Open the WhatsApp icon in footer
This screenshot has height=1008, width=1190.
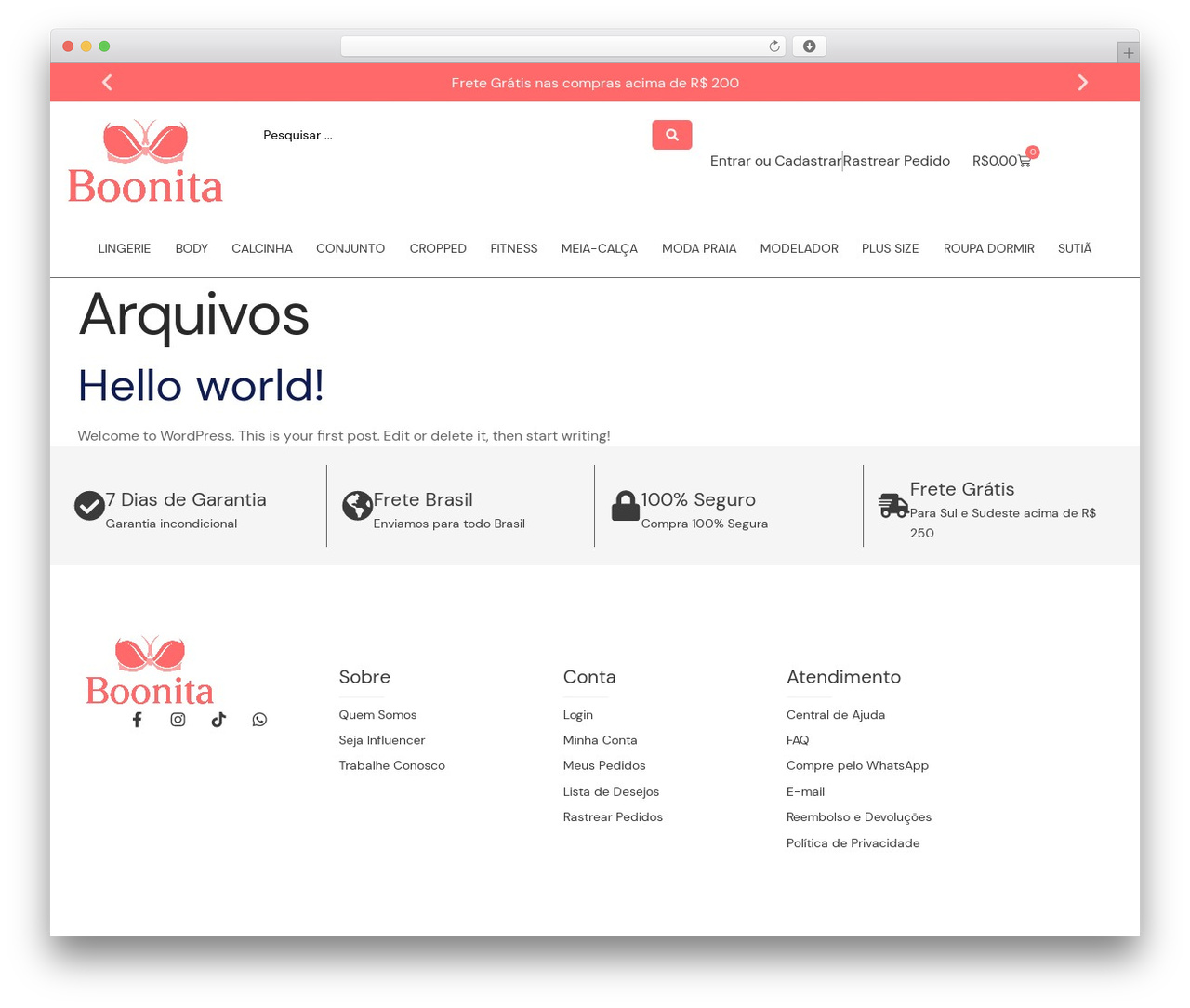tap(259, 720)
